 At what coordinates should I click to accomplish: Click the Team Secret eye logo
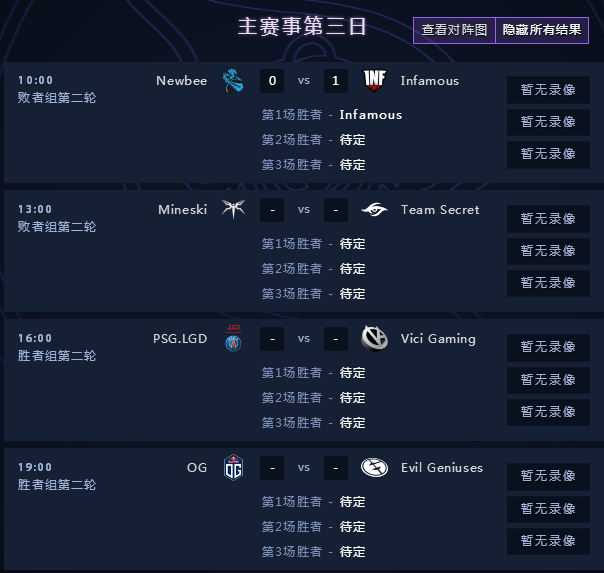coord(374,209)
